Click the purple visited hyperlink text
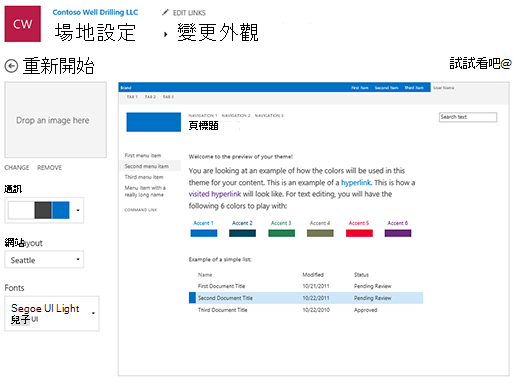 [215, 194]
